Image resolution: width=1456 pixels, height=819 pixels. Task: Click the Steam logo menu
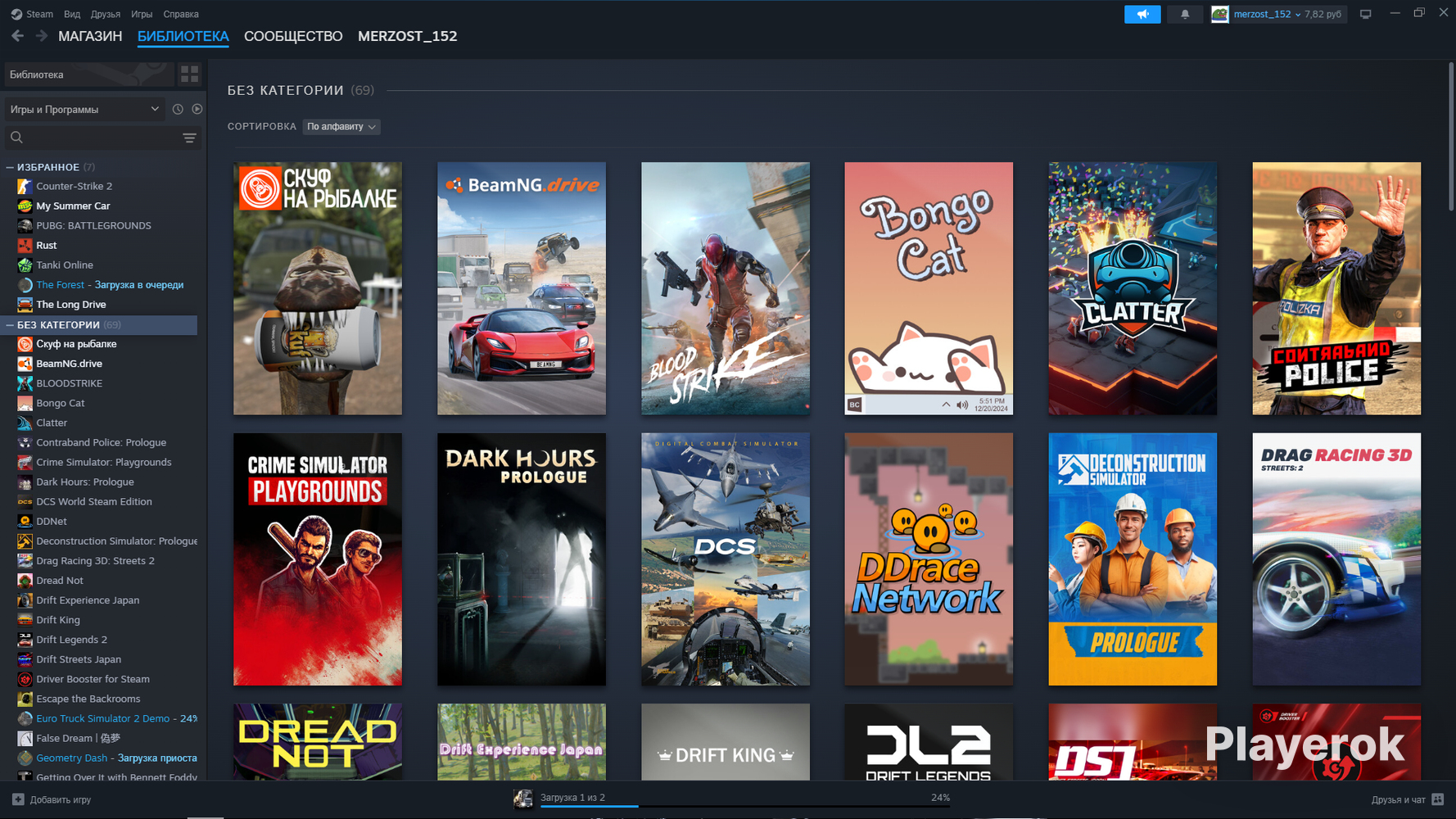tap(32, 14)
